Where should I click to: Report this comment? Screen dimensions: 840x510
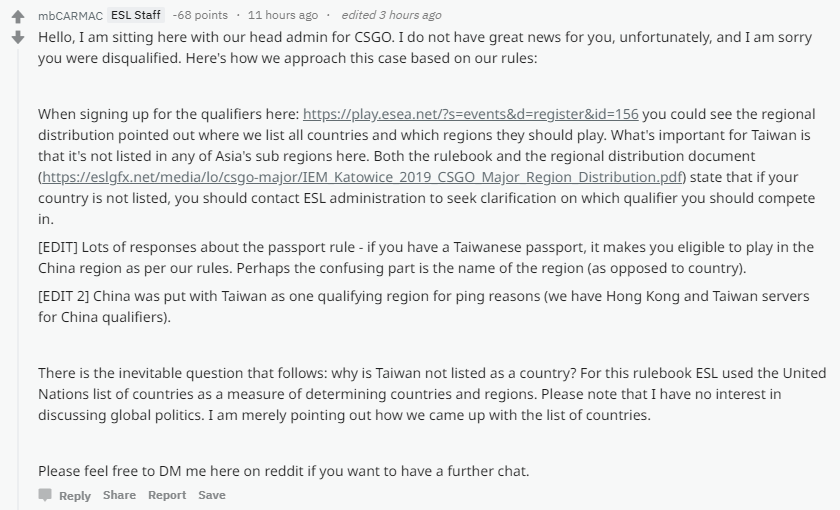(167, 495)
